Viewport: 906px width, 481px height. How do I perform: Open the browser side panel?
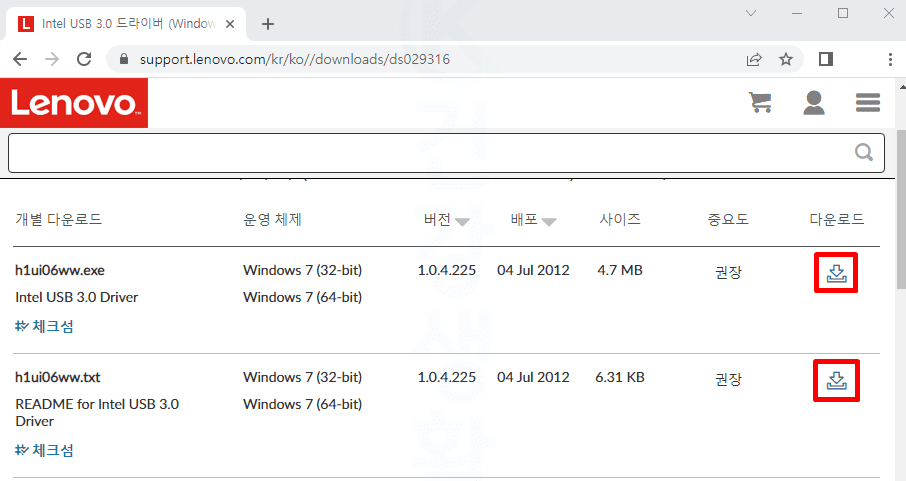coord(826,59)
